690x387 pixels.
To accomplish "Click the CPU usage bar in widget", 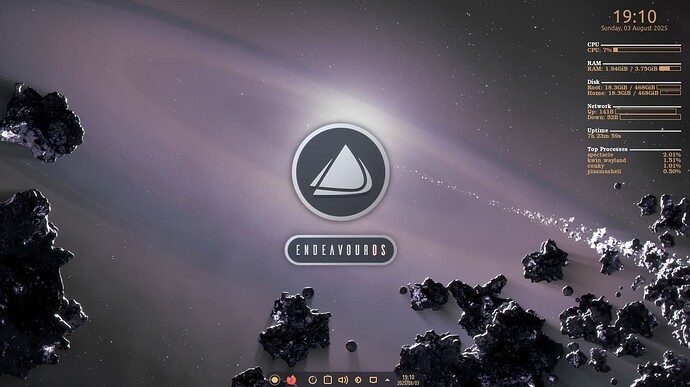I will click(647, 50).
